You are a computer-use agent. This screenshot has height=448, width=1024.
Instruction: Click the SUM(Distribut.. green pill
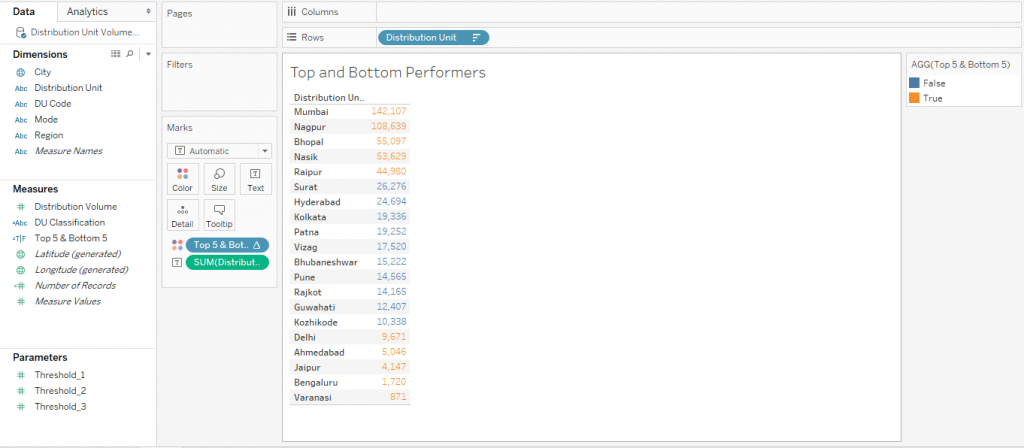226,262
